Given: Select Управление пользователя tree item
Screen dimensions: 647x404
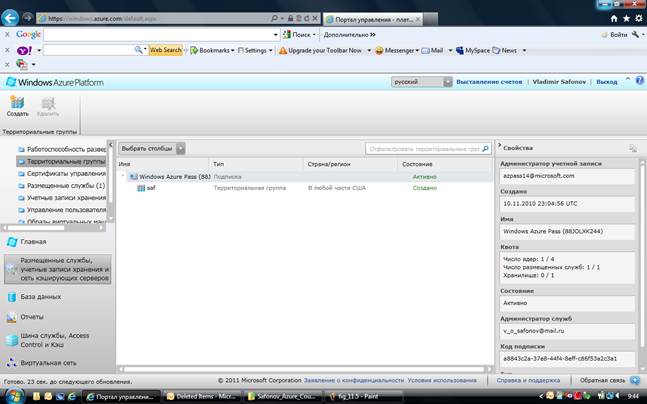Looking at the screenshot, I should [x=62, y=210].
